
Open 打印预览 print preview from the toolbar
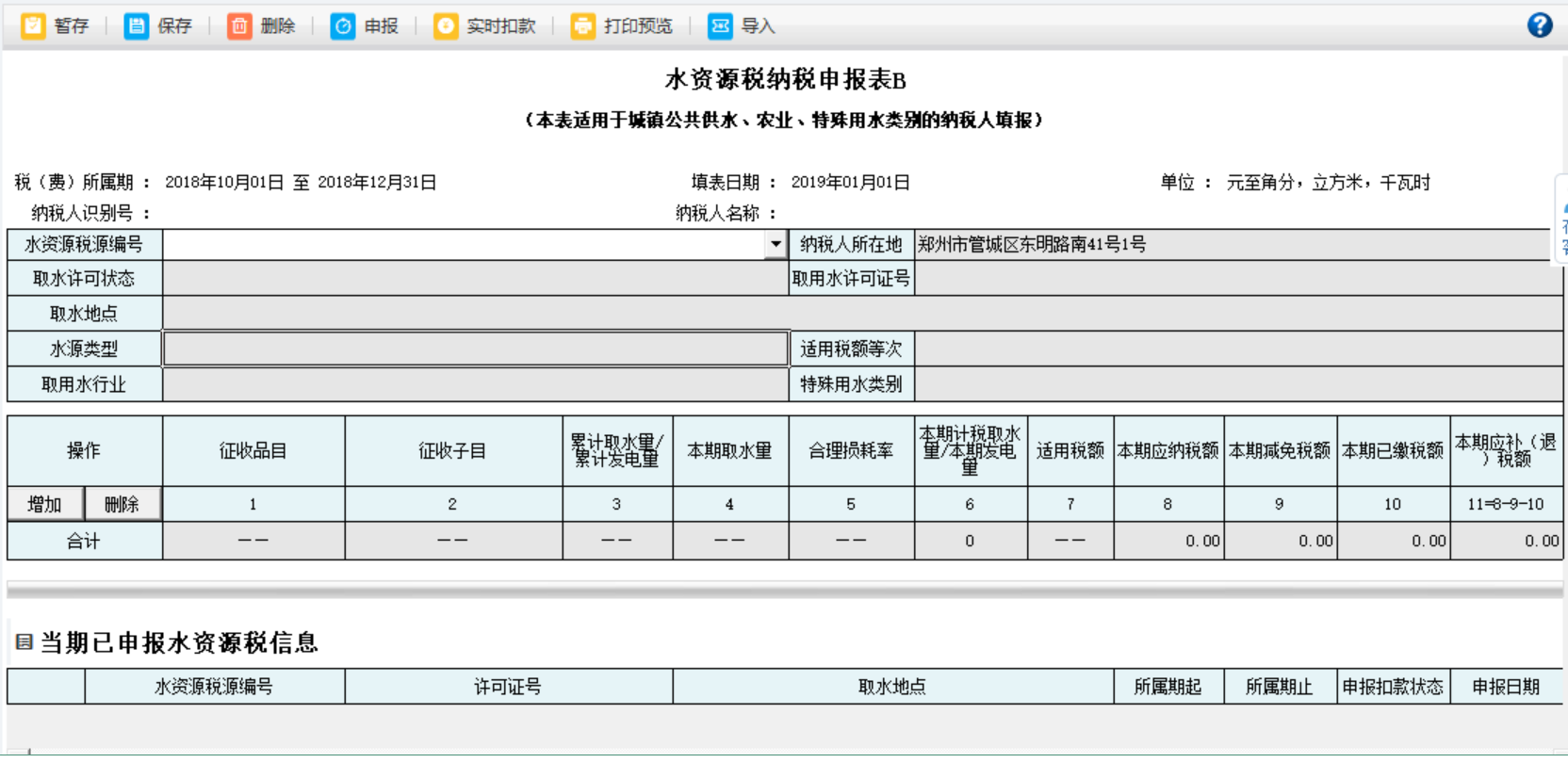coord(583,25)
